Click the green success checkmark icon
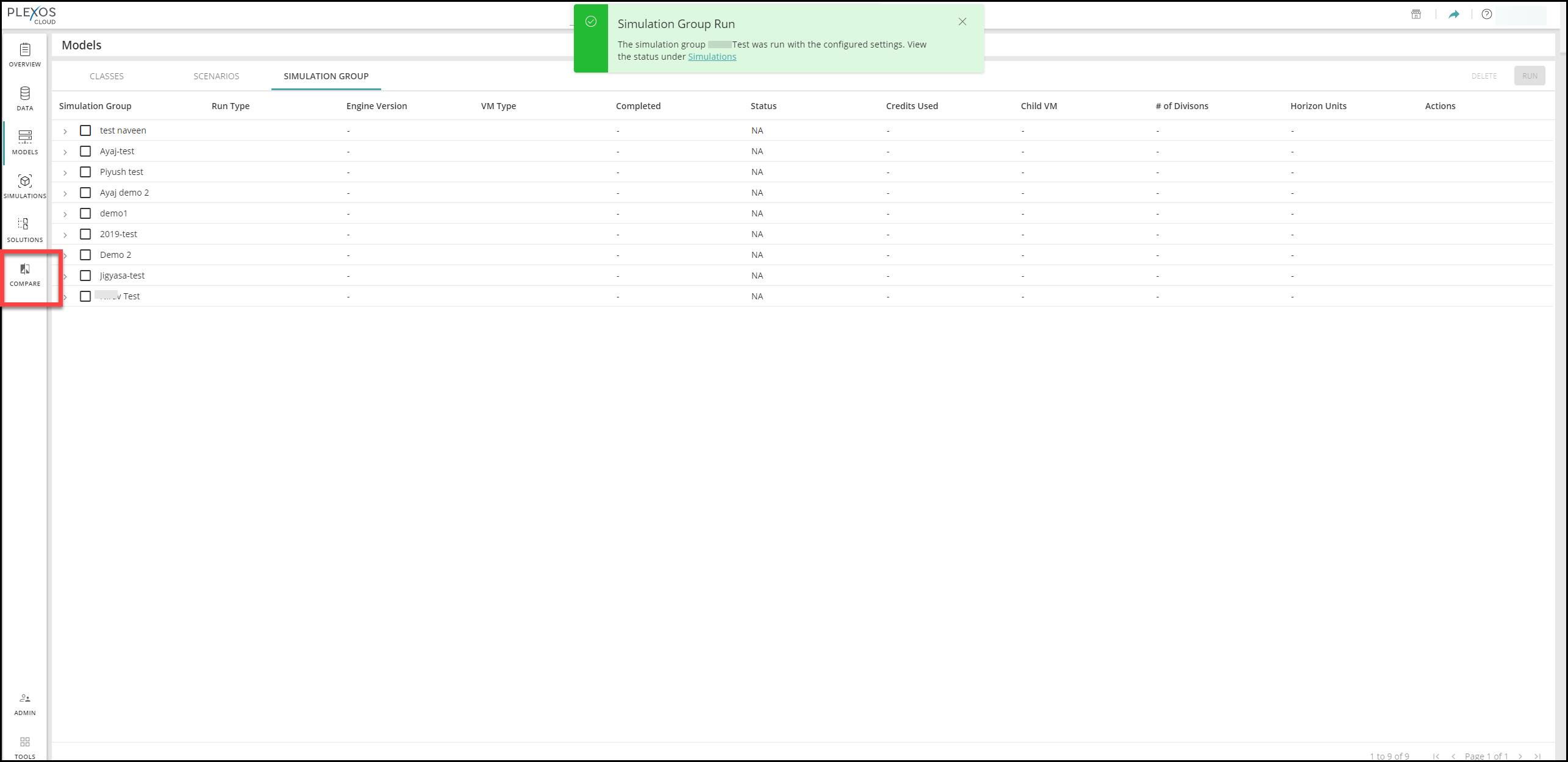The height and width of the screenshot is (762, 1568). [x=591, y=22]
